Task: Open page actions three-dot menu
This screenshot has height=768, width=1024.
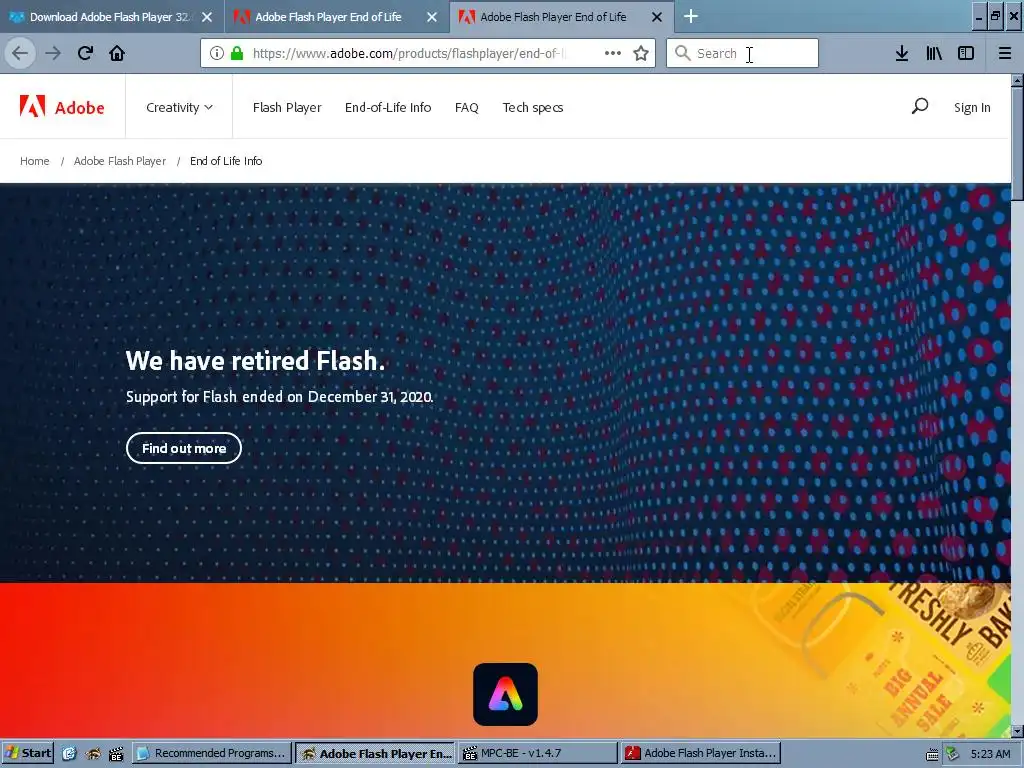Action: 613,53
